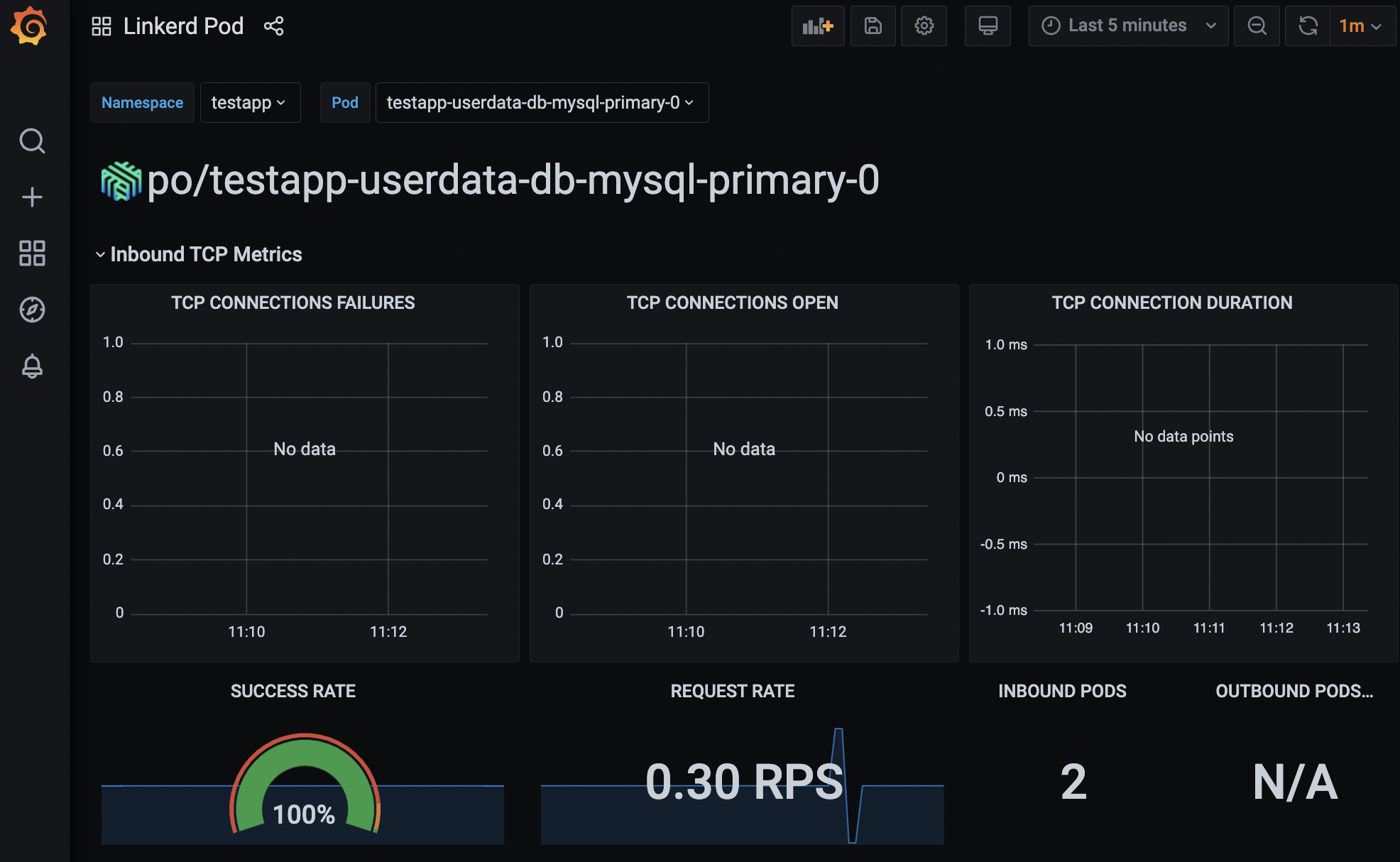Click the 11:09 tick in TCP Connection Duration
1400x862 pixels.
[1076, 628]
